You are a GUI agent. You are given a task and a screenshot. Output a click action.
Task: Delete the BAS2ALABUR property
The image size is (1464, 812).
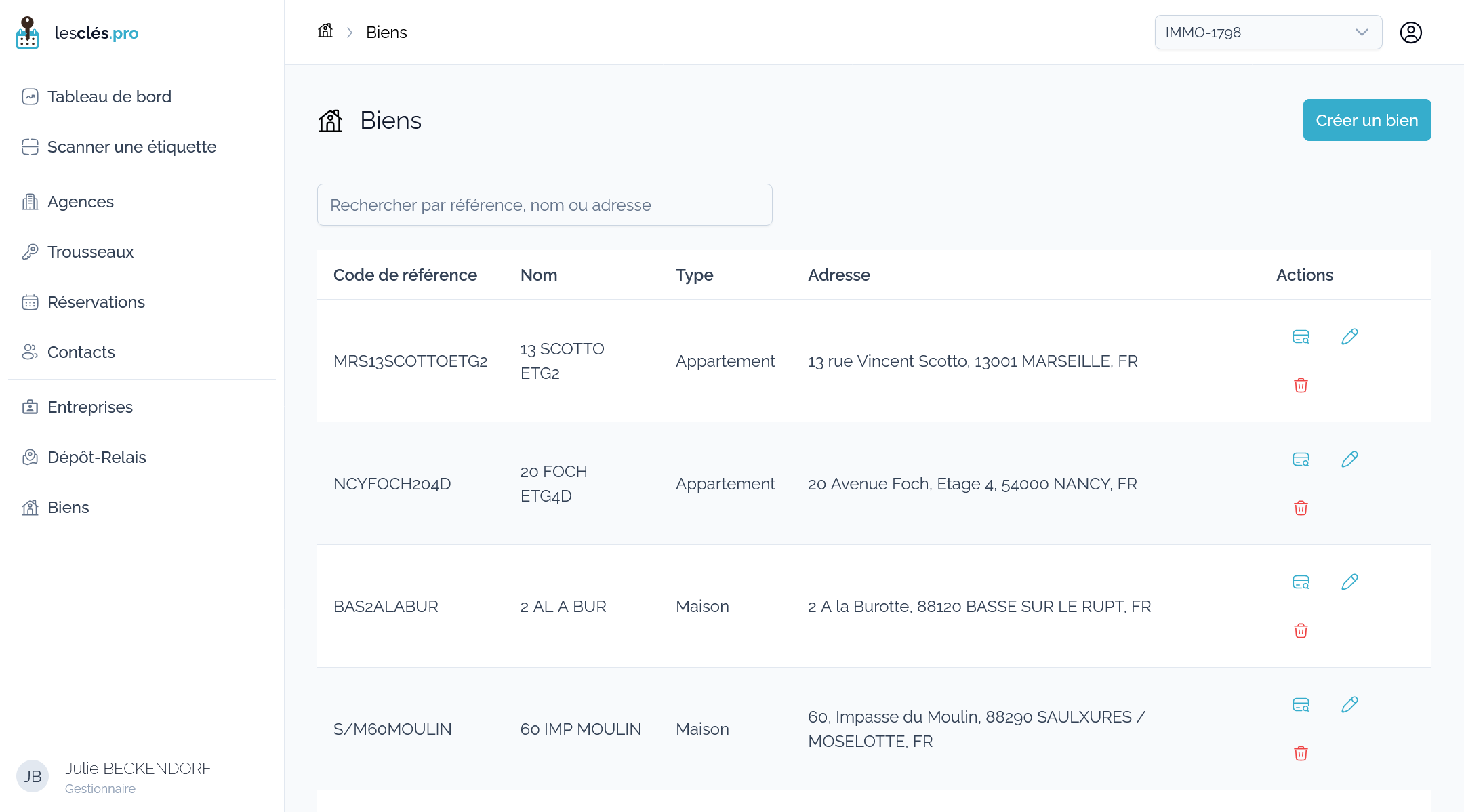click(x=1301, y=631)
